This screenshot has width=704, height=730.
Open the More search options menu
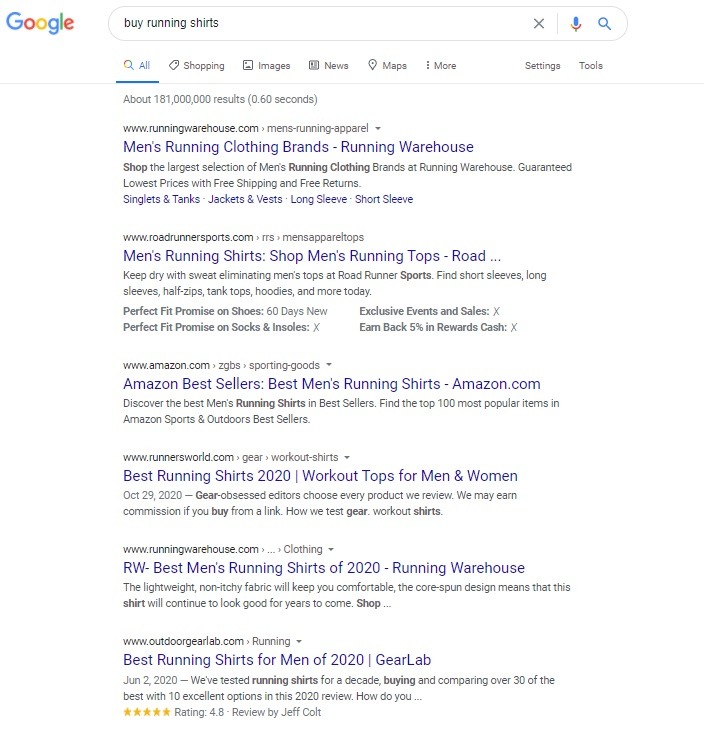440,66
